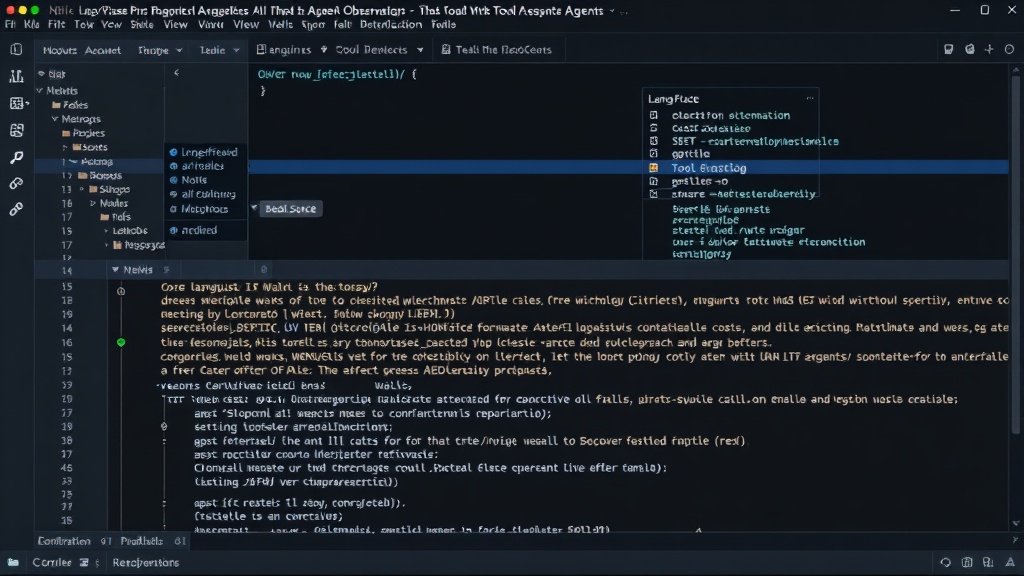Image resolution: width=1024 pixels, height=576 pixels.
Task: Click the refresh icon in the bottom-right status bar
Action: tap(946, 562)
